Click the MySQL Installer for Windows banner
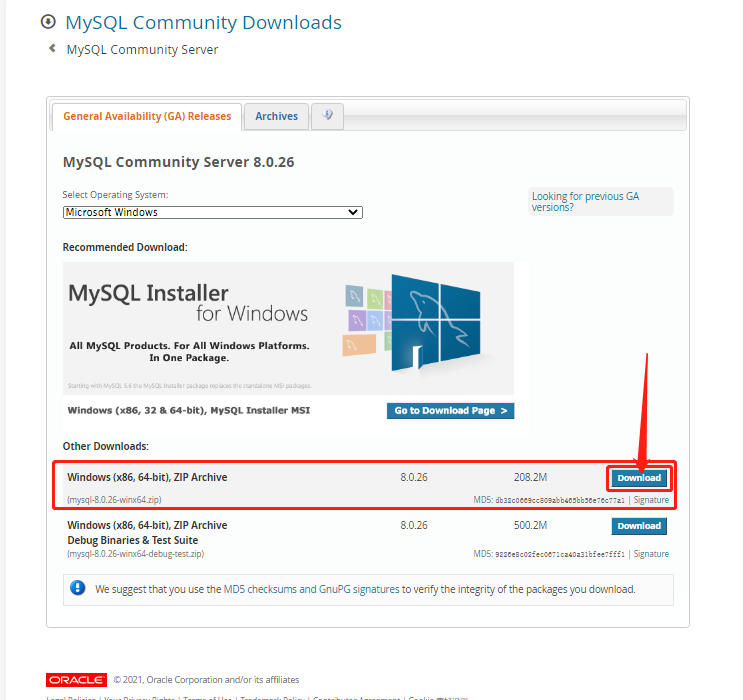This screenshot has height=700, width=743. (288, 328)
